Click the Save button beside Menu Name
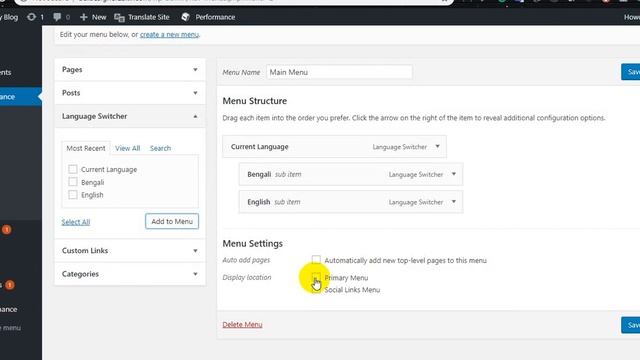 tap(631, 72)
